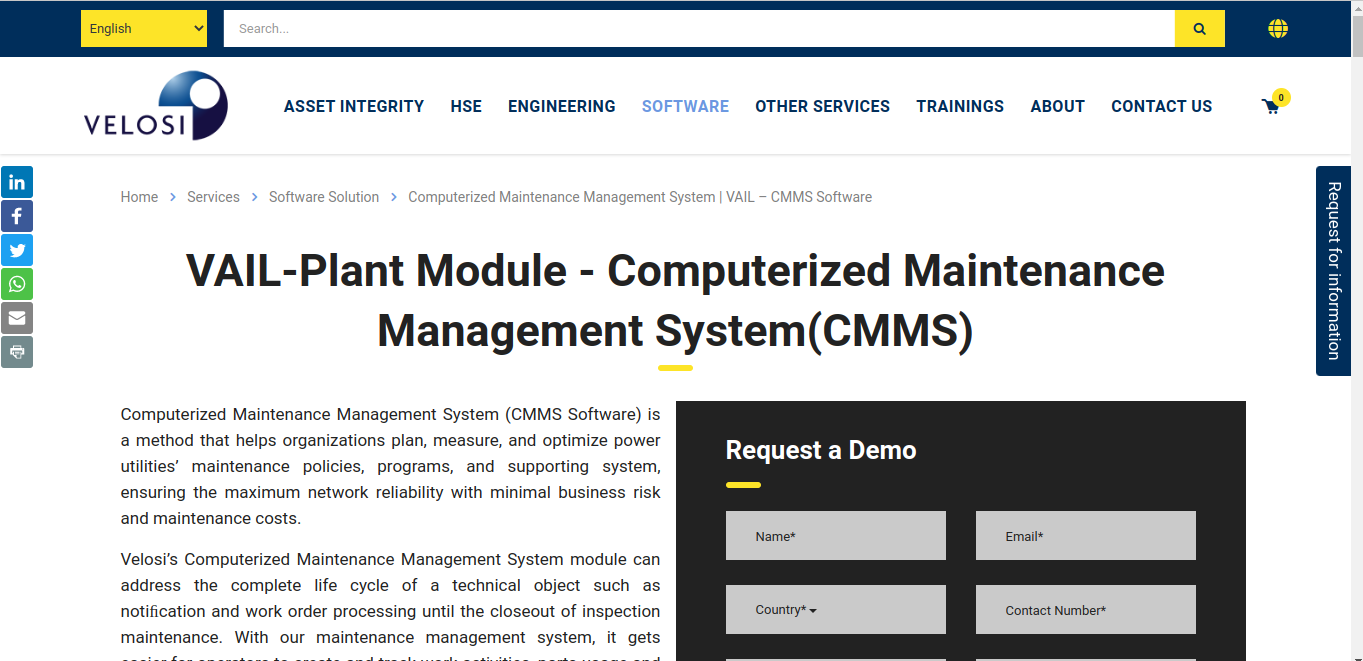The width and height of the screenshot is (1363, 661).
Task: Click the Home breadcrumb link
Action: tap(139, 197)
